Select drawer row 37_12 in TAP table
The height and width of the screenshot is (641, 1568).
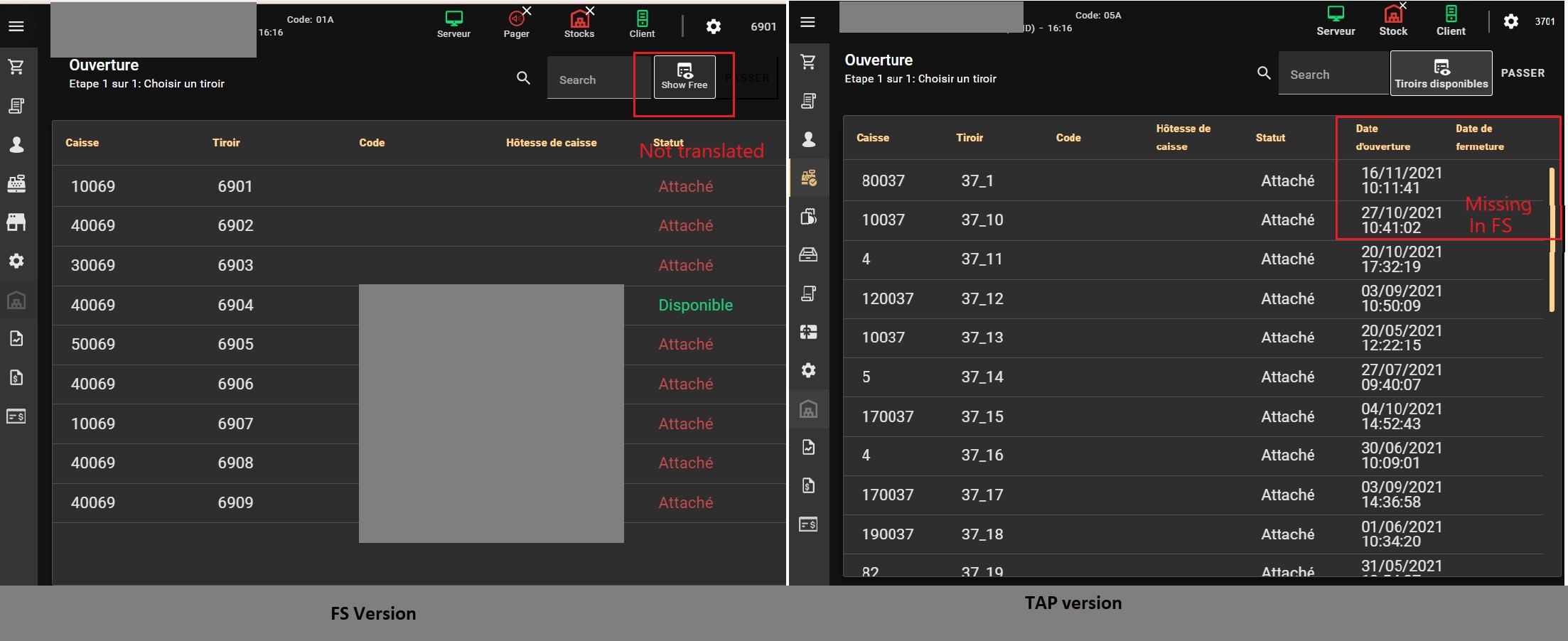[1194, 298]
